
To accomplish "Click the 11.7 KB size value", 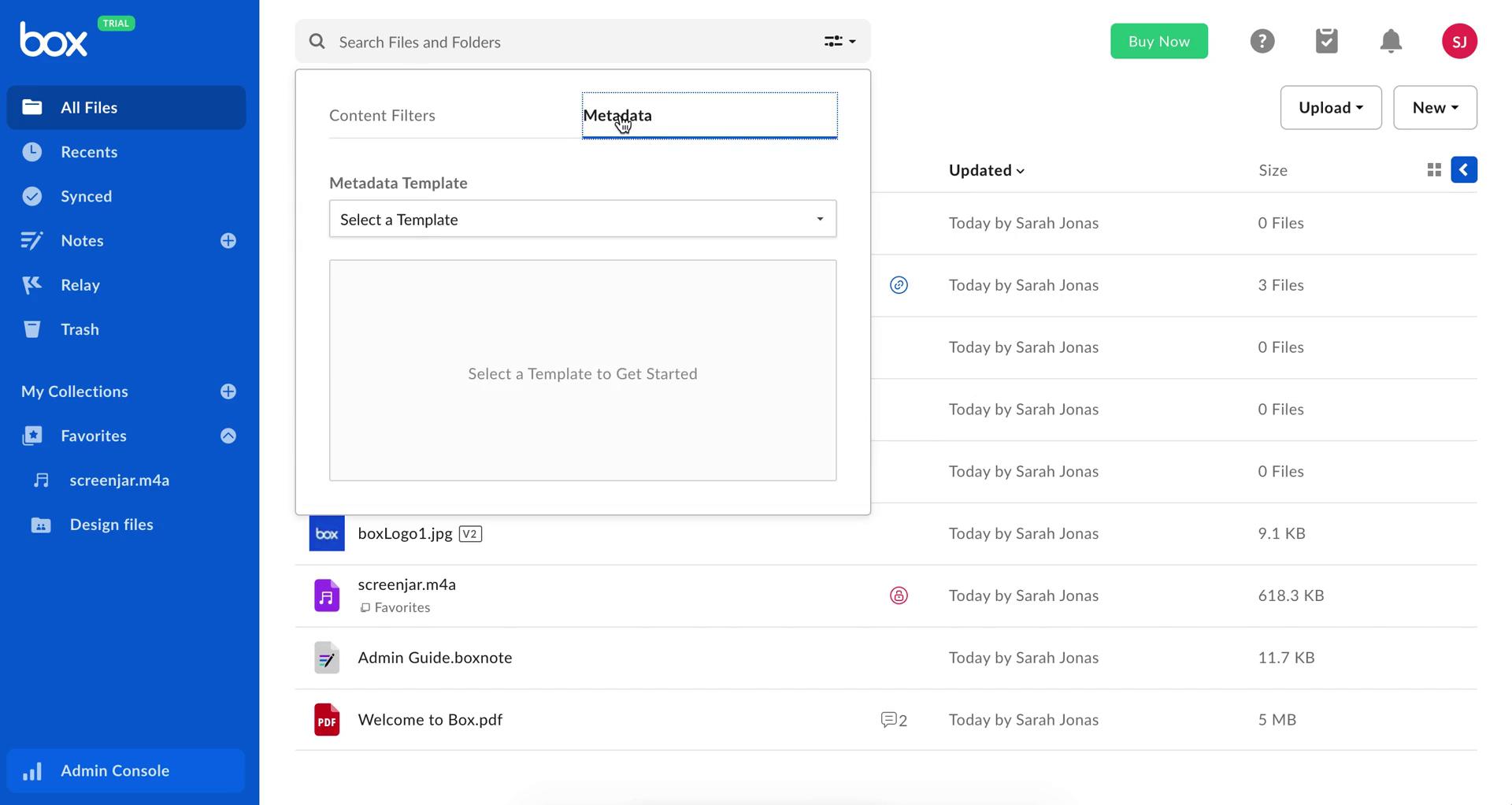I will click(x=1286, y=658).
